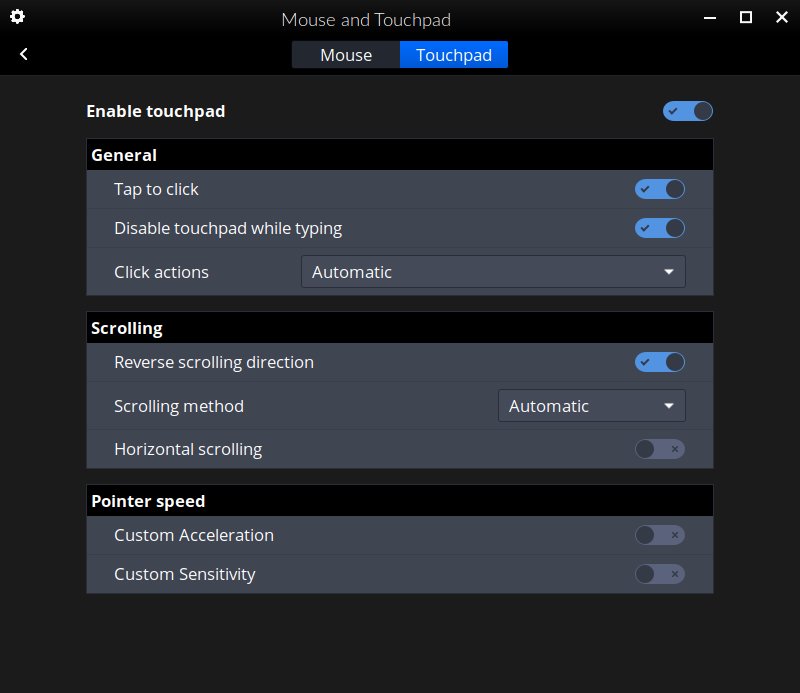Select the Touchpad tab
This screenshot has height=693, width=800.
pyautogui.click(x=454, y=55)
